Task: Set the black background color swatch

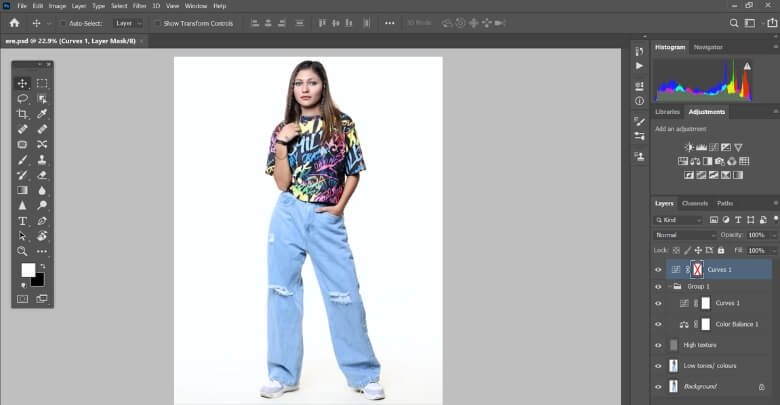Action: [39, 281]
